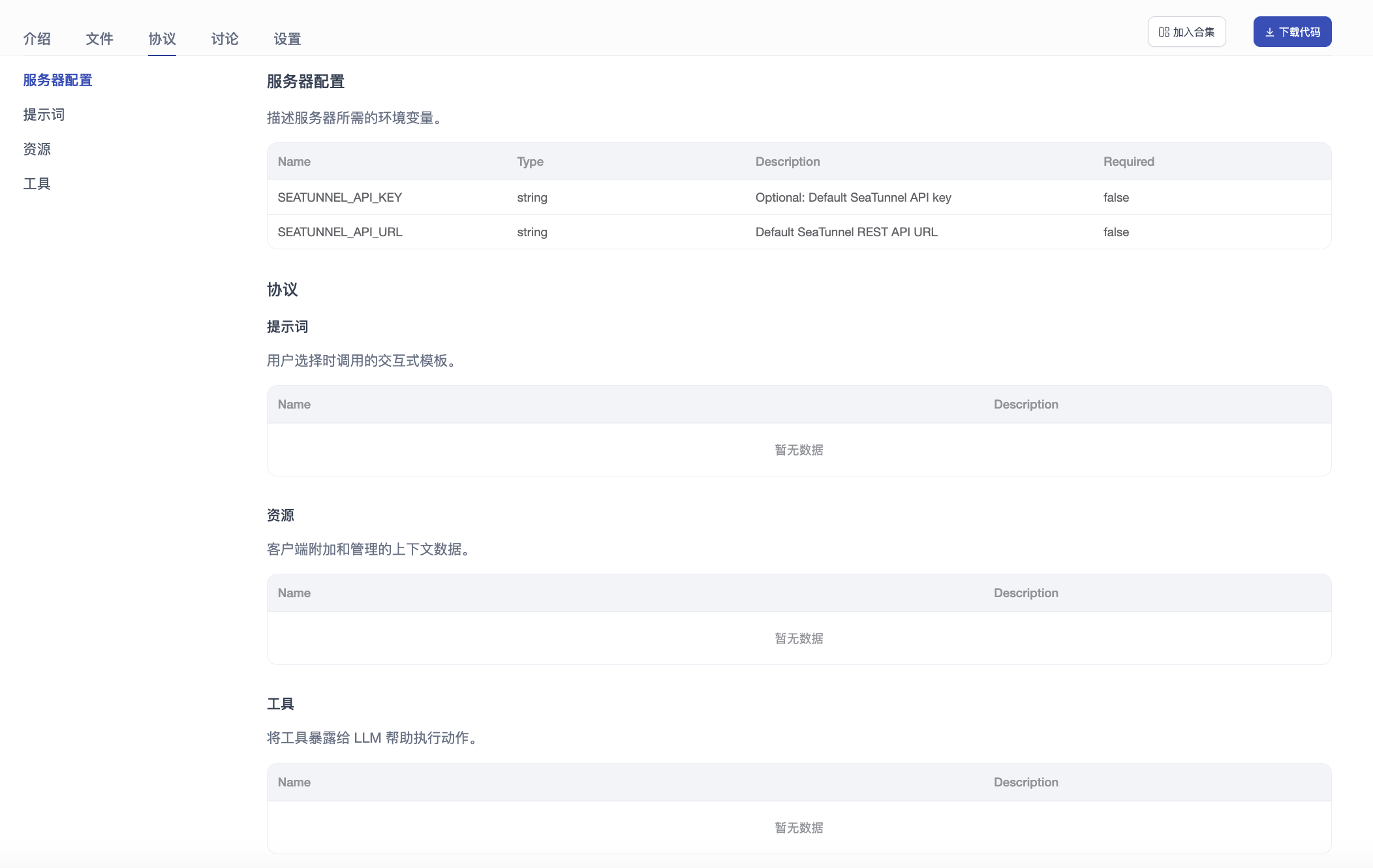Select the 协议 tab
Viewport: 1373px width, 868px height.
pos(162,39)
